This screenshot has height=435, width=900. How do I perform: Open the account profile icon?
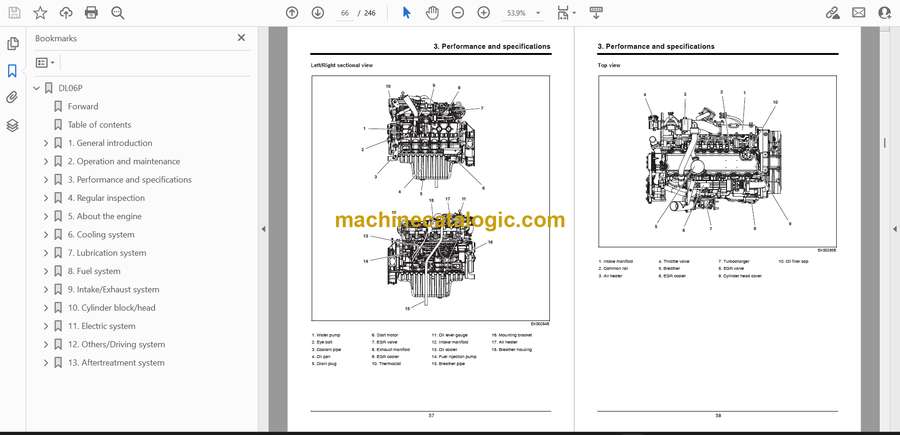pyautogui.click(x=885, y=13)
